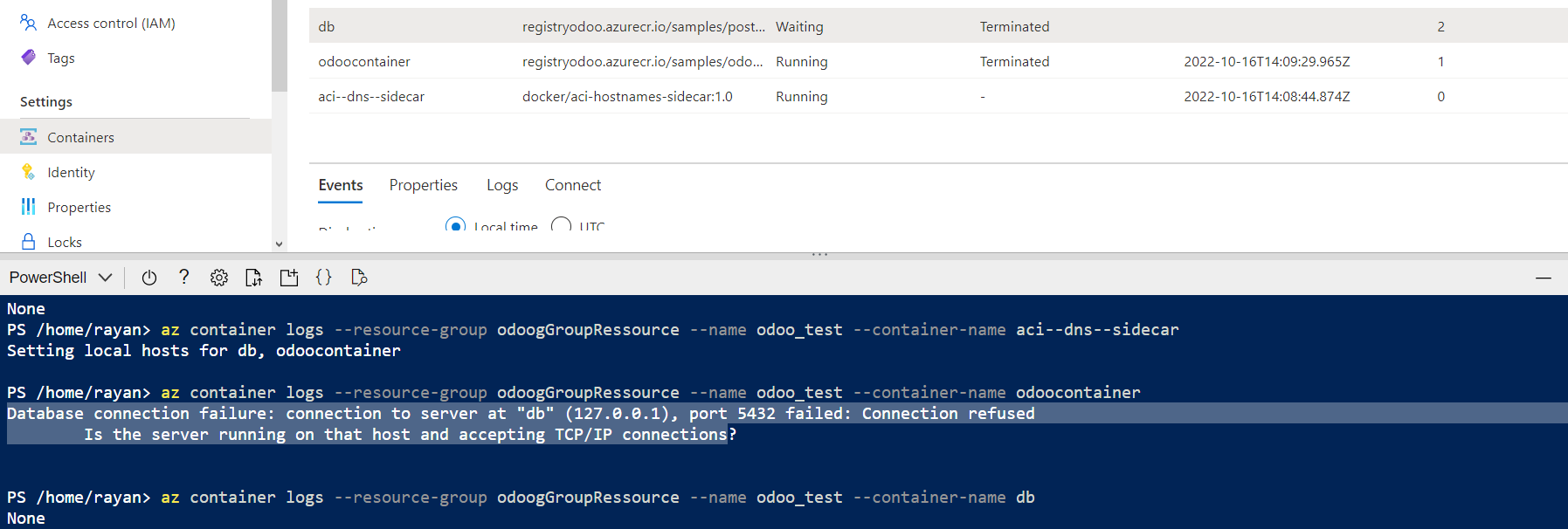Click the sidebar scroll down arrow
The height and width of the screenshot is (529, 1568).
pyautogui.click(x=280, y=244)
